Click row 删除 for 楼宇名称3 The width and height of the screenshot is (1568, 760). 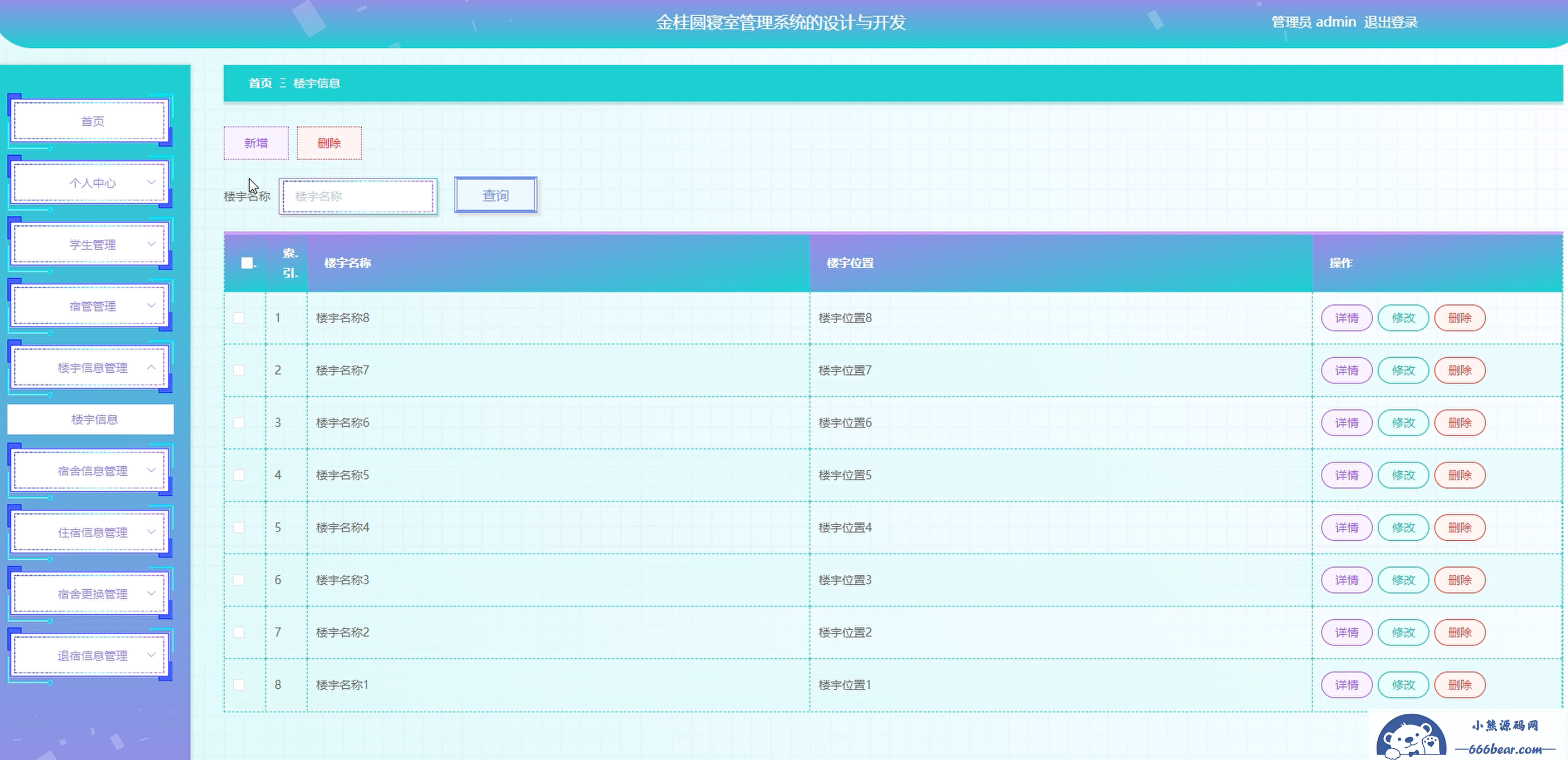1459,580
